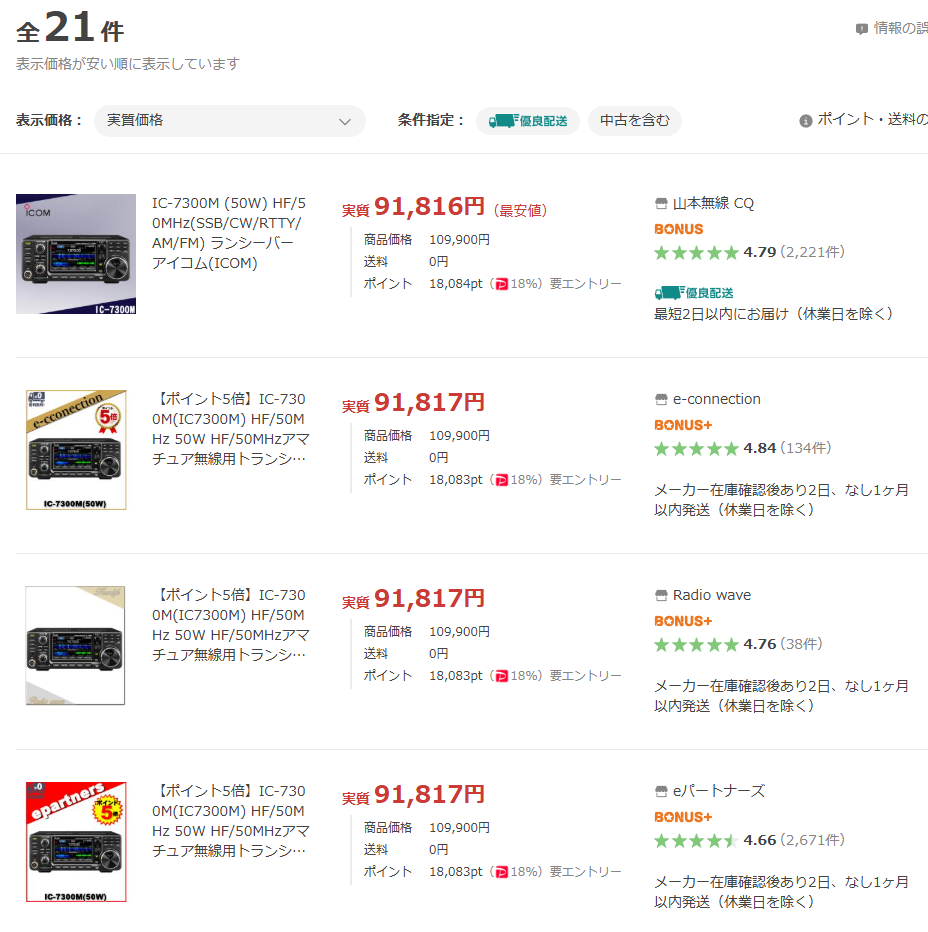Image resolution: width=928 pixels, height=932 pixels.
Task: Click the 91,817円 price in eパートナーズ row
Action: click(x=429, y=795)
